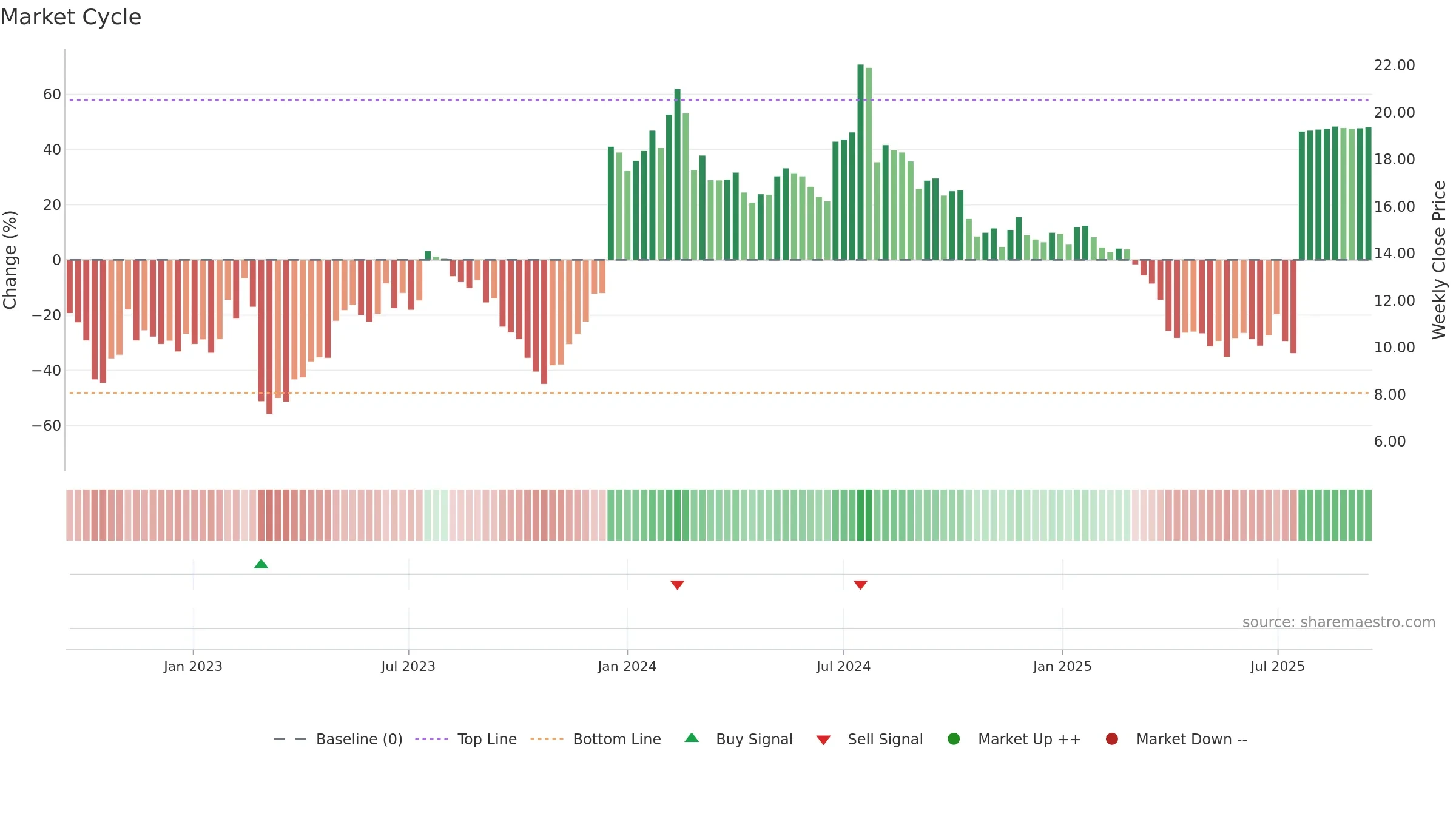1456x819 pixels.
Task: Click the Jul 2023 axis label
Action: [x=408, y=667]
